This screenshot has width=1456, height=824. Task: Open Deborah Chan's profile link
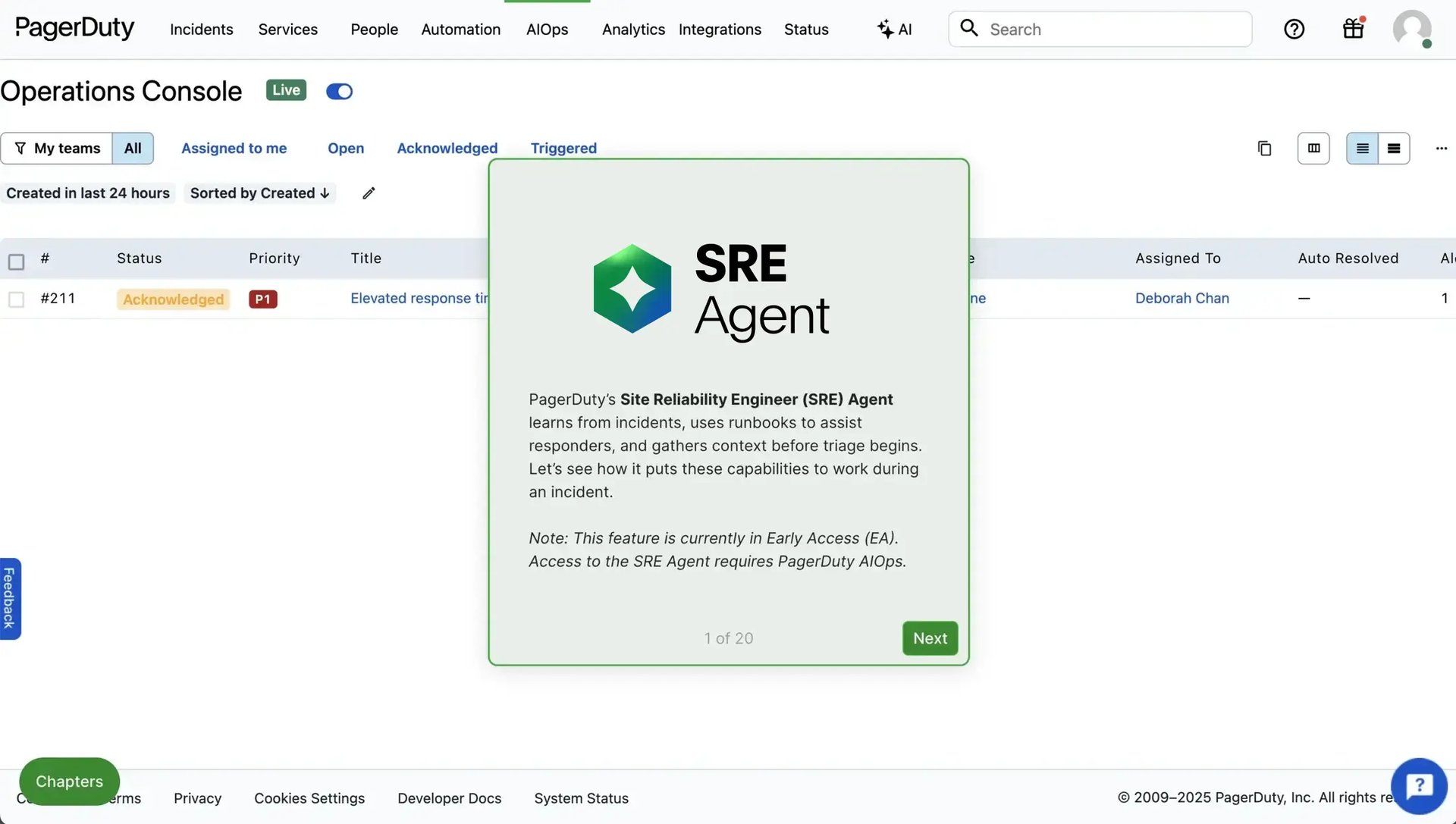click(x=1182, y=298)
